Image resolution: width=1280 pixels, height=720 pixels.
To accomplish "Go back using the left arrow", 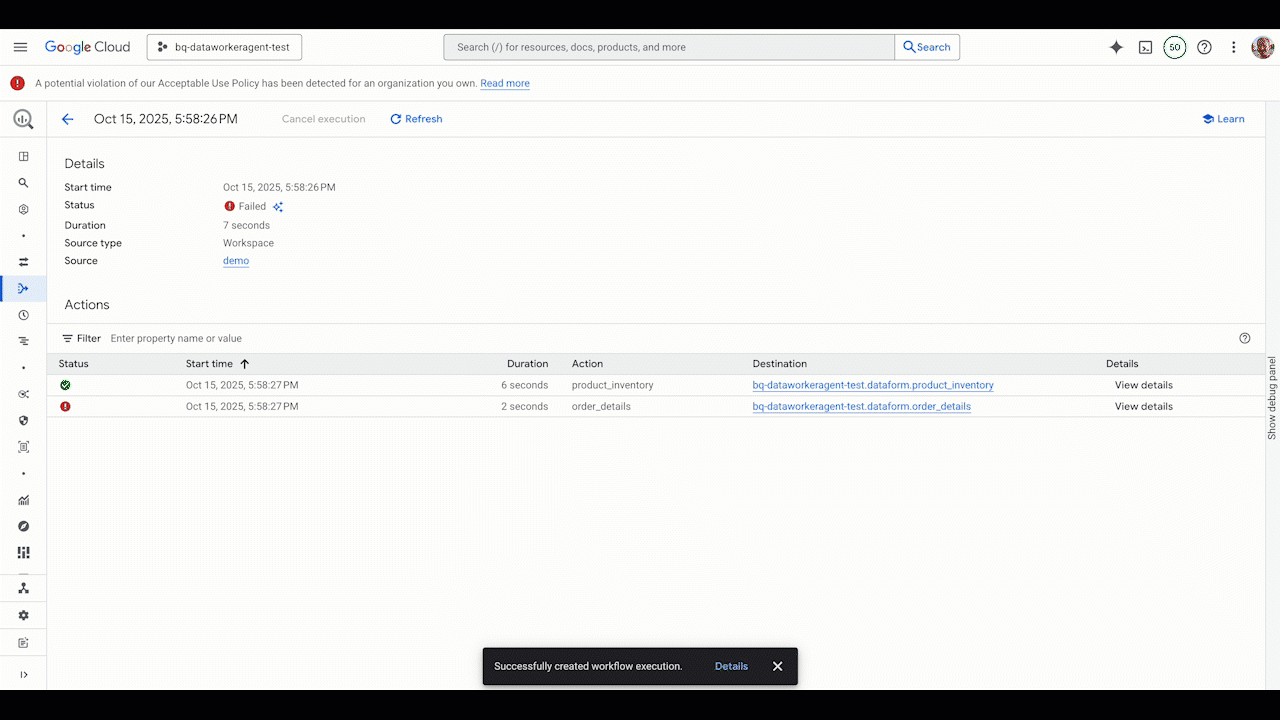I will (x=68, y=119).
